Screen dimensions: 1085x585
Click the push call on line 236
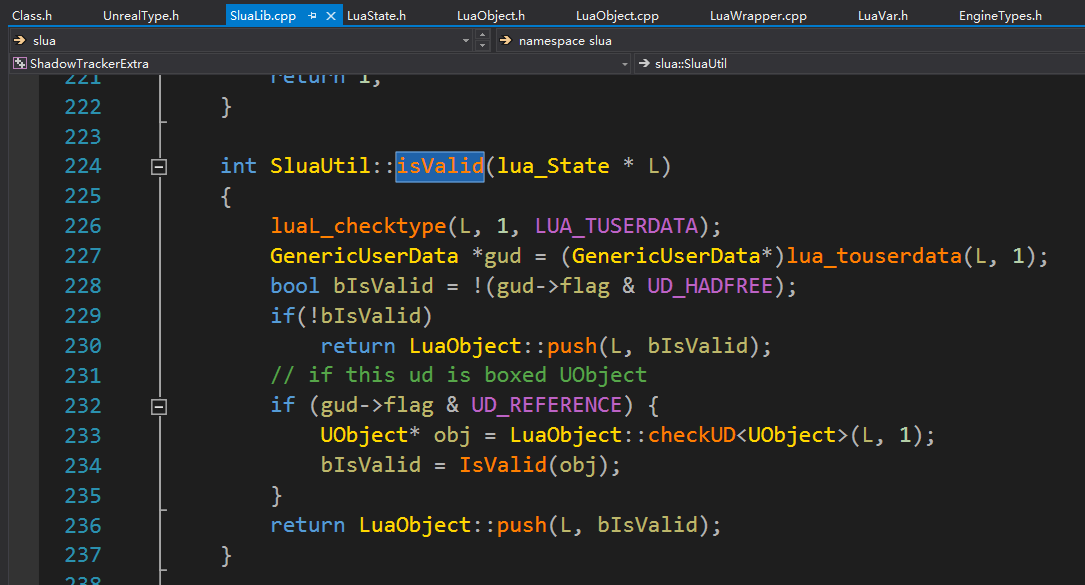(x=522, y=525)
